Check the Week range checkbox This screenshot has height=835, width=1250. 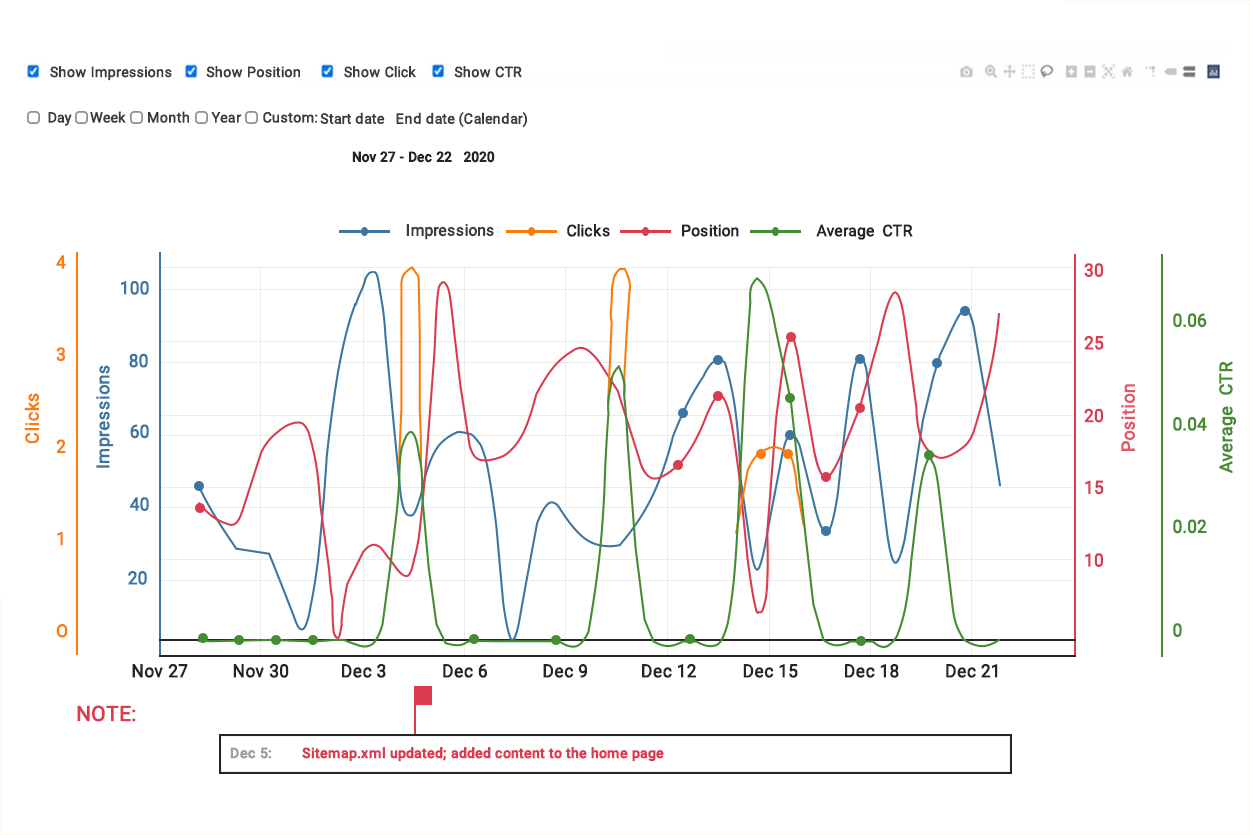pyautogui.click(x=82, y=117)
